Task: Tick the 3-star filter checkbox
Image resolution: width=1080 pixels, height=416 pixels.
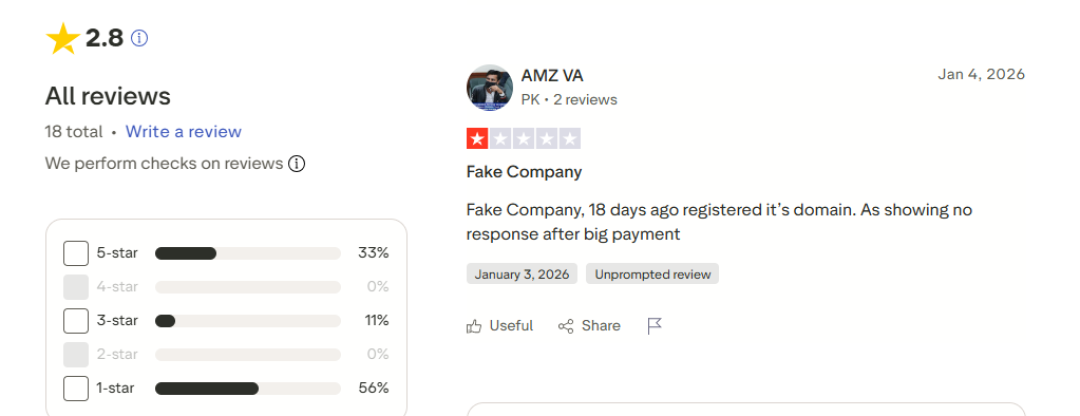Action: click(76, 321)
